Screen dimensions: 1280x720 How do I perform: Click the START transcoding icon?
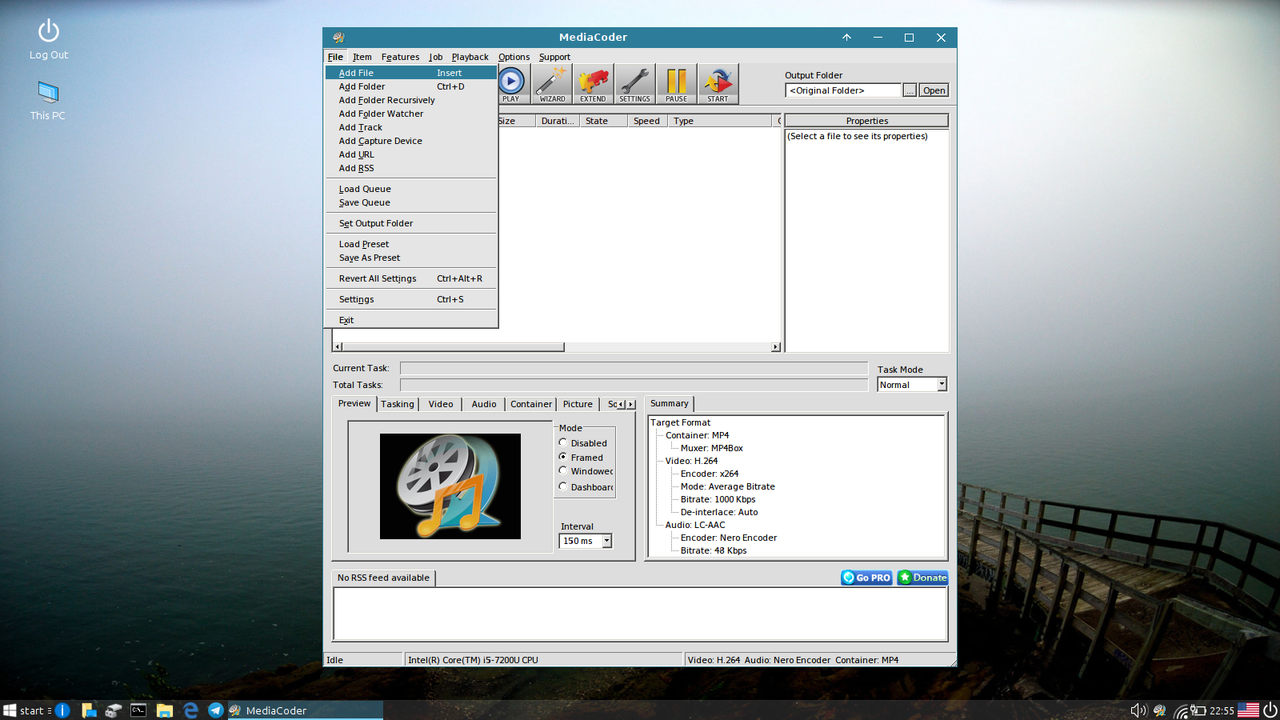pos(717,84)
